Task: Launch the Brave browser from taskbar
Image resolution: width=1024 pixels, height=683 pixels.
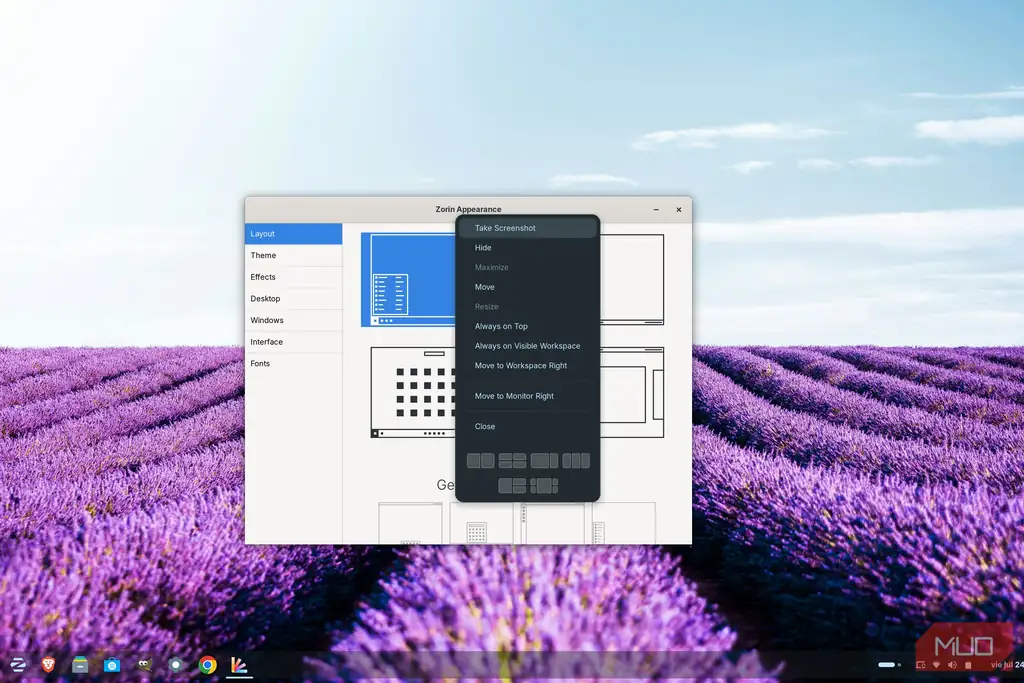Action: pos(48,665)
